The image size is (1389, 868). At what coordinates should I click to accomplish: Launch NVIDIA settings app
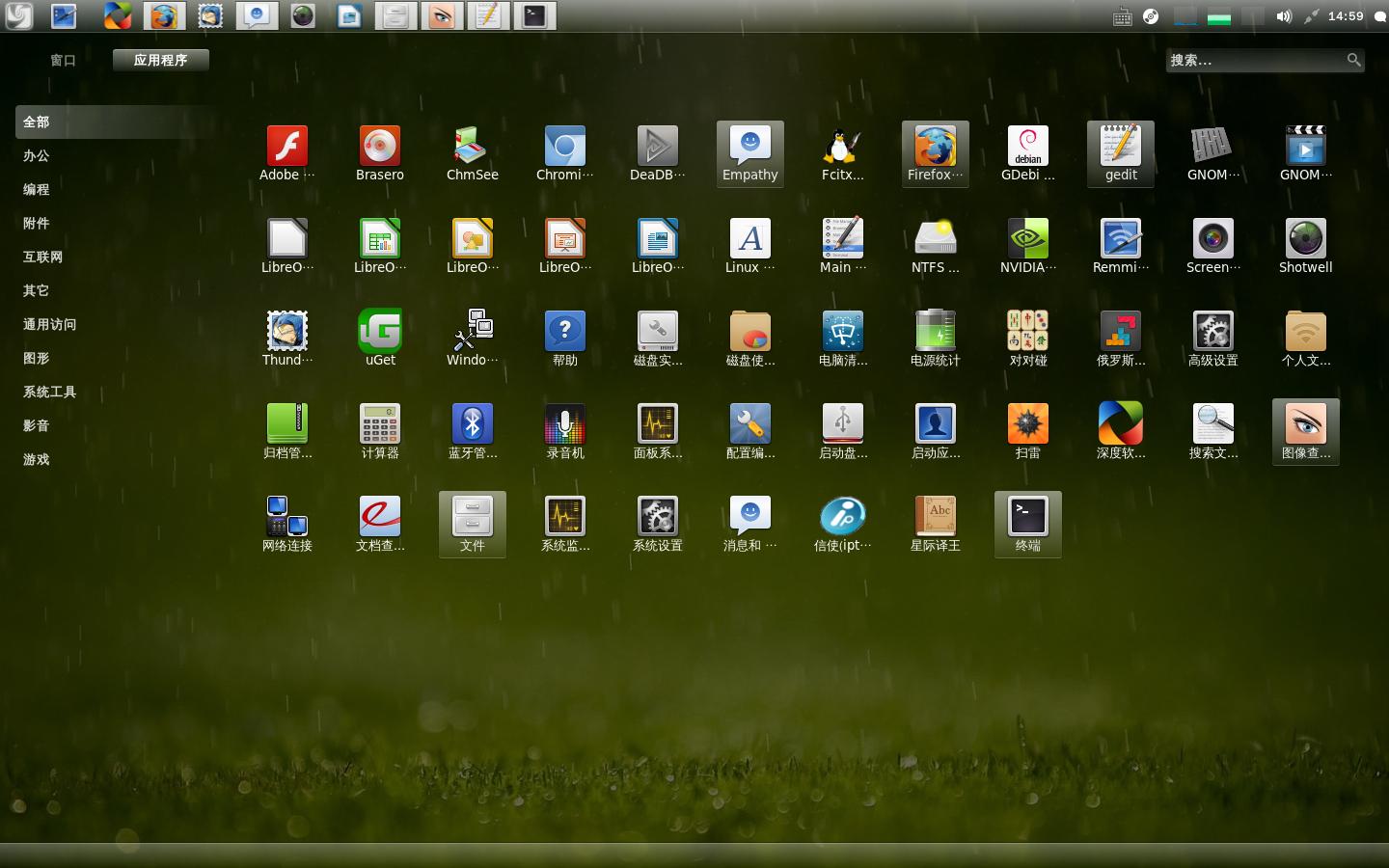[x=1028, y=246]
